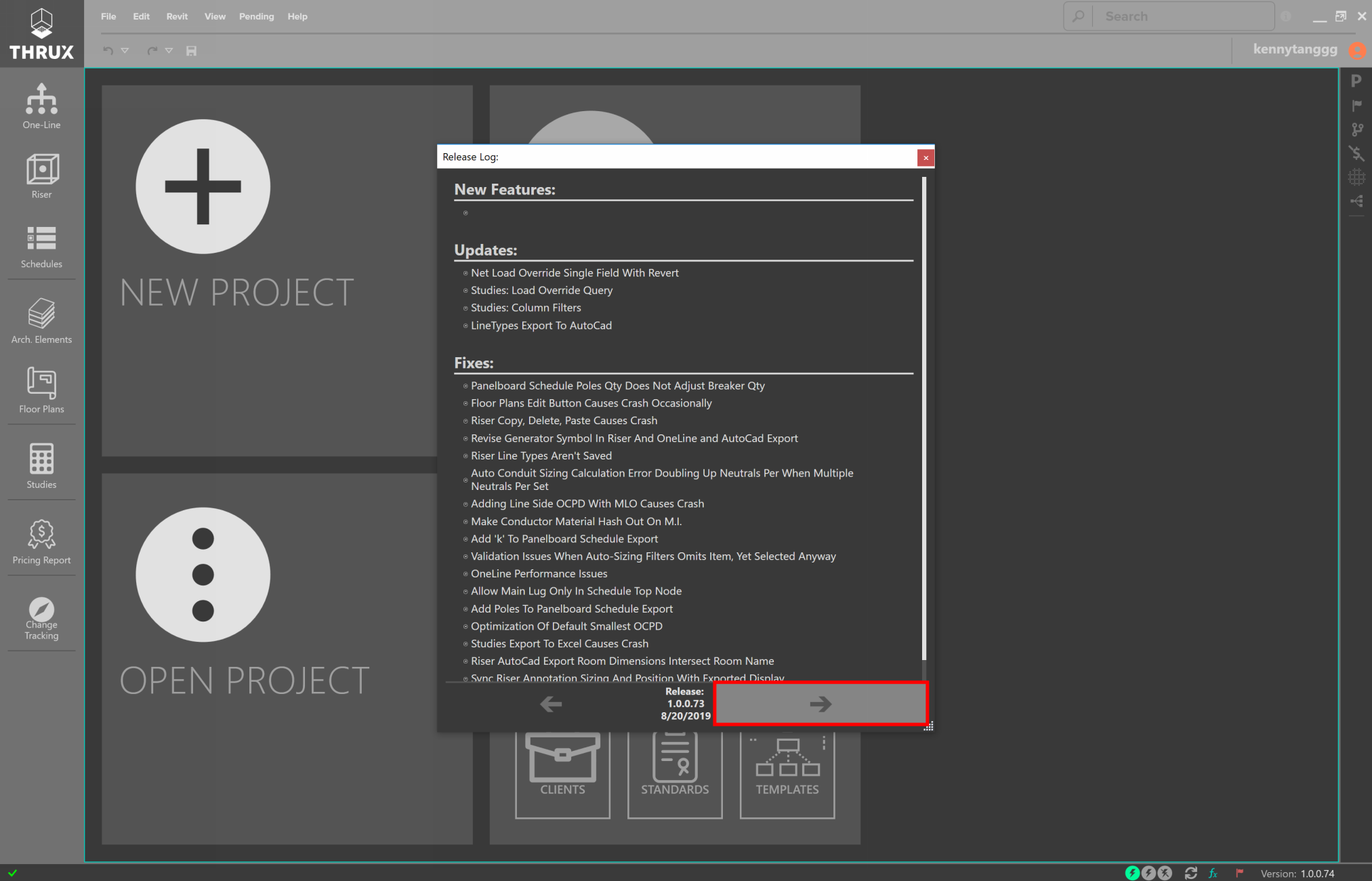Click 'Riser Copy, Delete, Paste Causes Crash'
The image size is (1372, 881).
click(564, 420)
